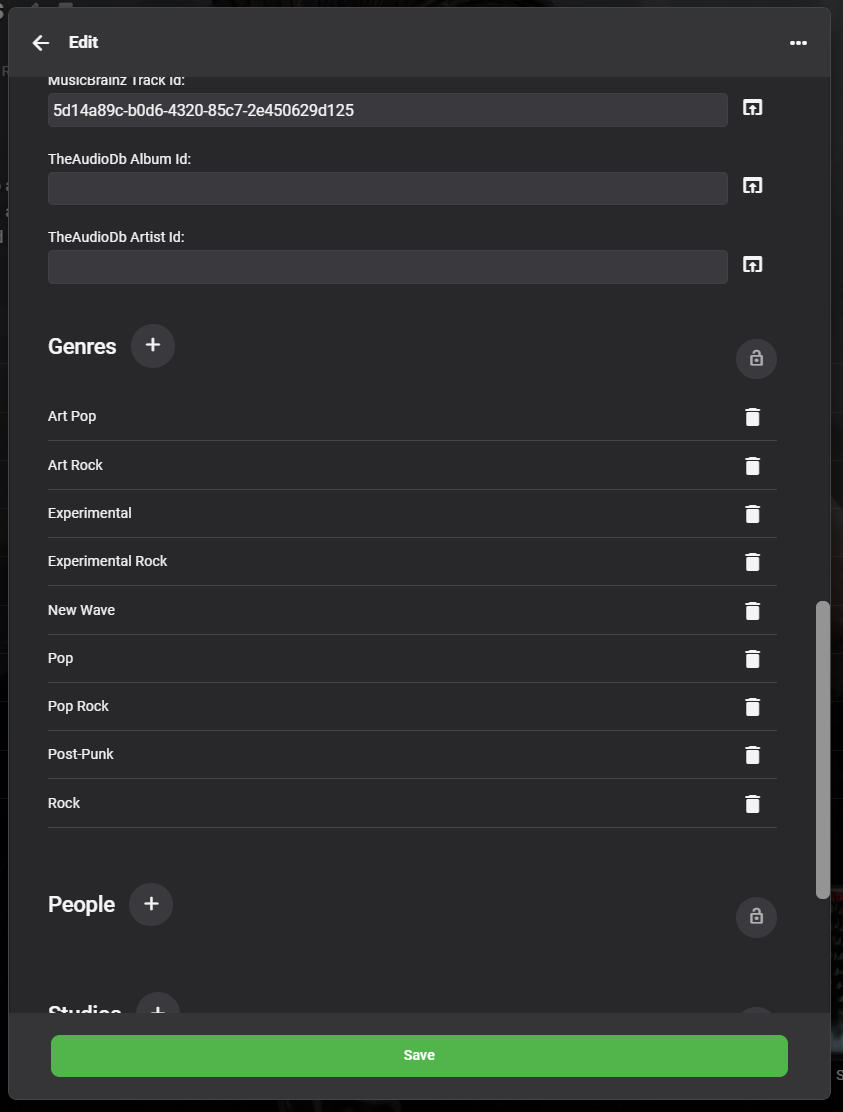The height and width of the screenshot is (1112, 843).
Task: Click the MusicBrainz Track Id input field
Action: coord(387,110)
